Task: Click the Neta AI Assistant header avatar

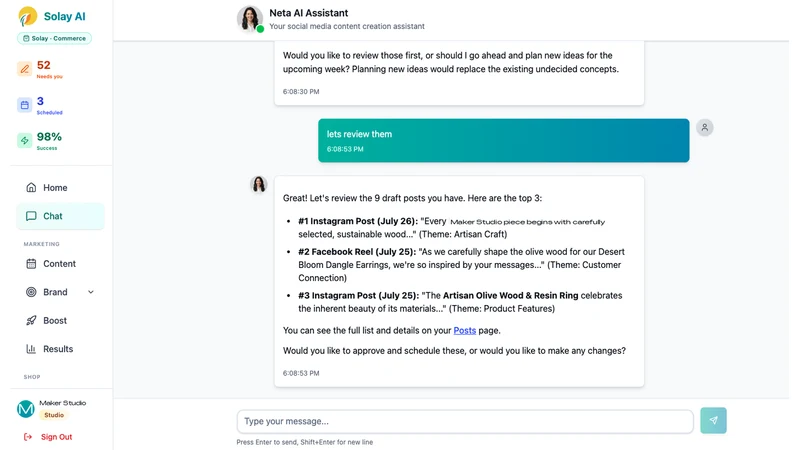Action: [249, 19]
